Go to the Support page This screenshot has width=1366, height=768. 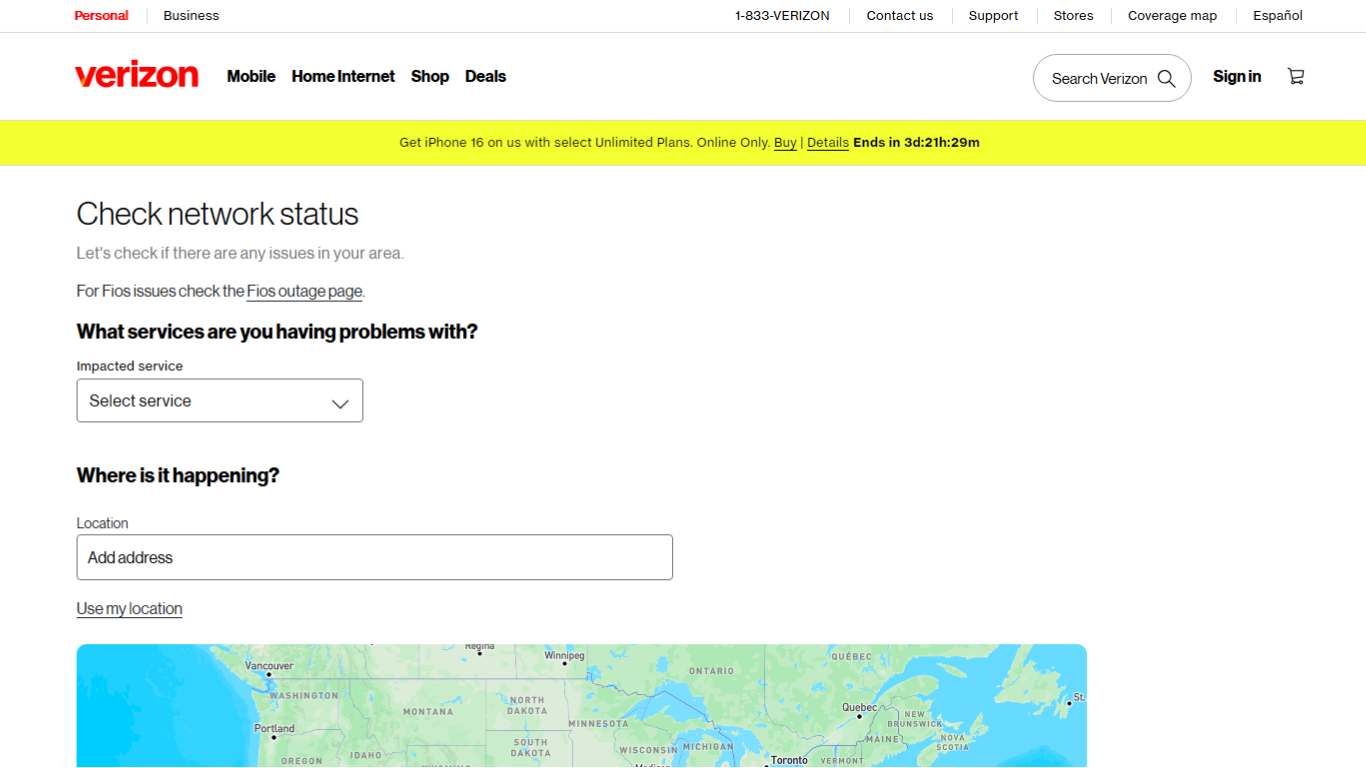(994, 15)
